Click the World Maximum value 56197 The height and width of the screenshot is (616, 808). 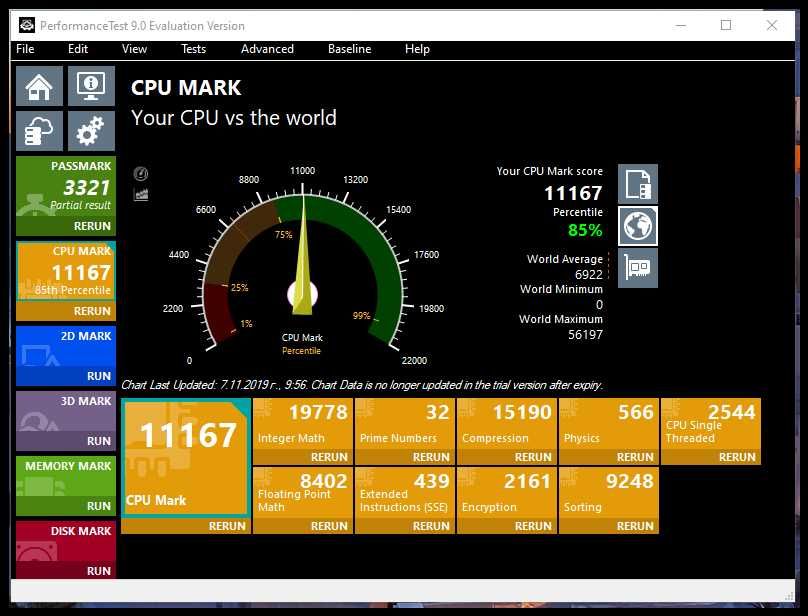[585, 335]
